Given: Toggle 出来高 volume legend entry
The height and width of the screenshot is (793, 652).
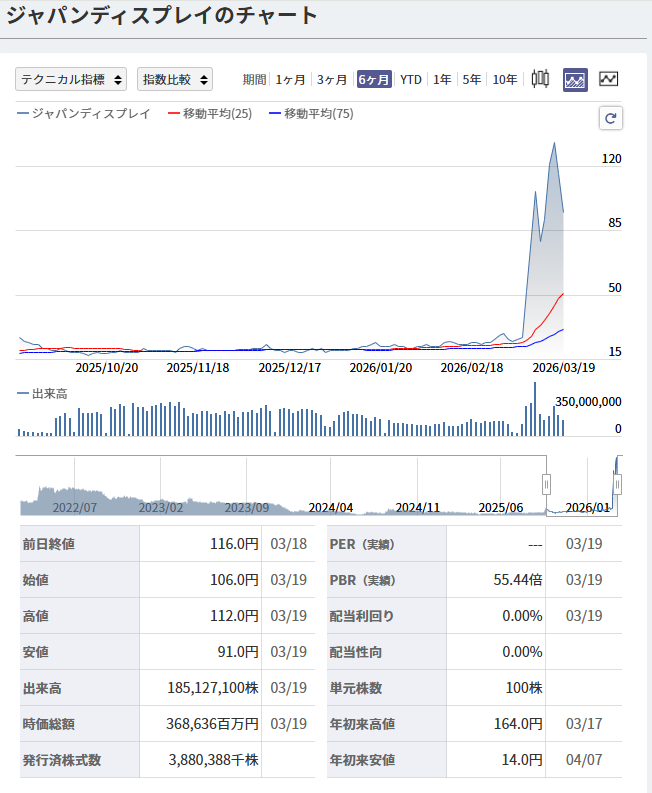Looking at the screenshot, I should tap(42, 393).
